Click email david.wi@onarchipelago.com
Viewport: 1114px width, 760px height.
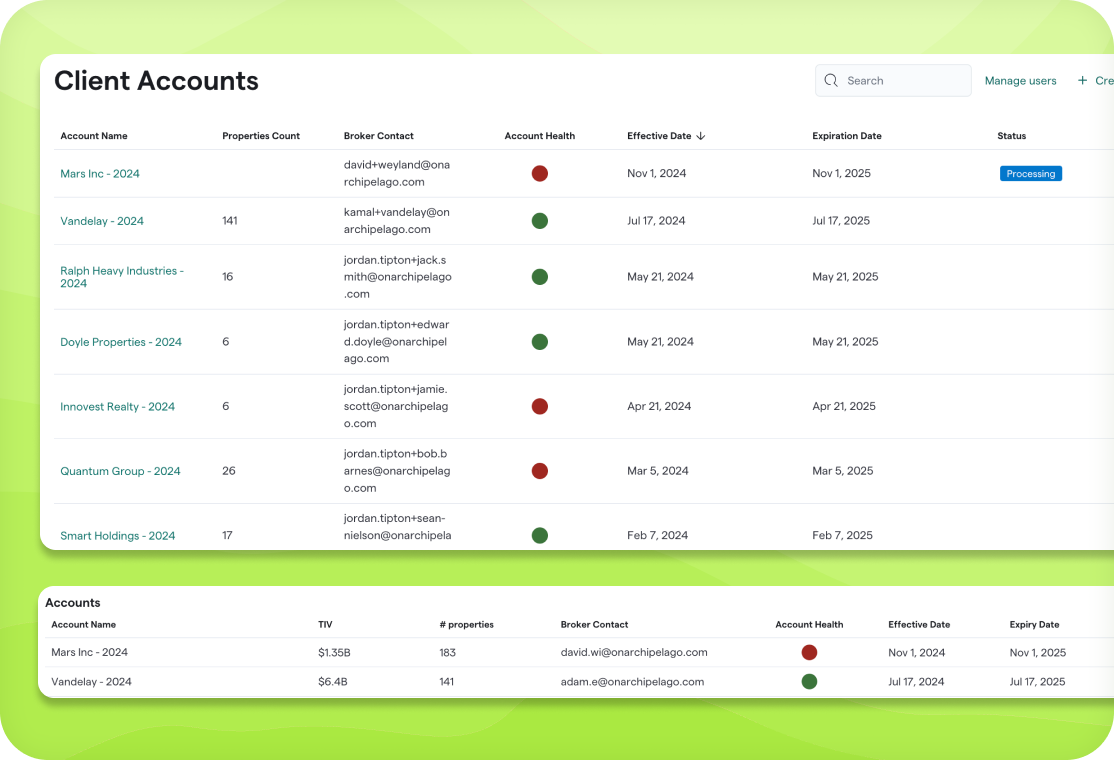pyautogui.click(x=634, y=653)
